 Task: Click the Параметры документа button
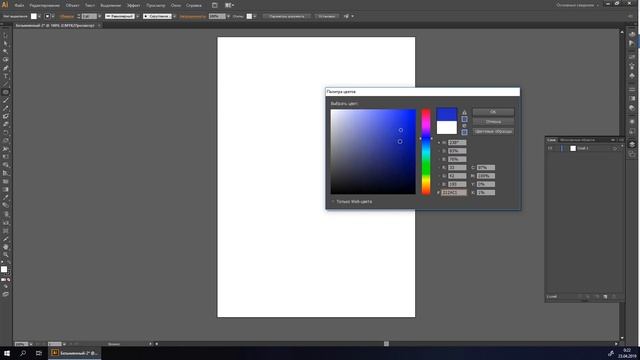click(x=287, y=16)
